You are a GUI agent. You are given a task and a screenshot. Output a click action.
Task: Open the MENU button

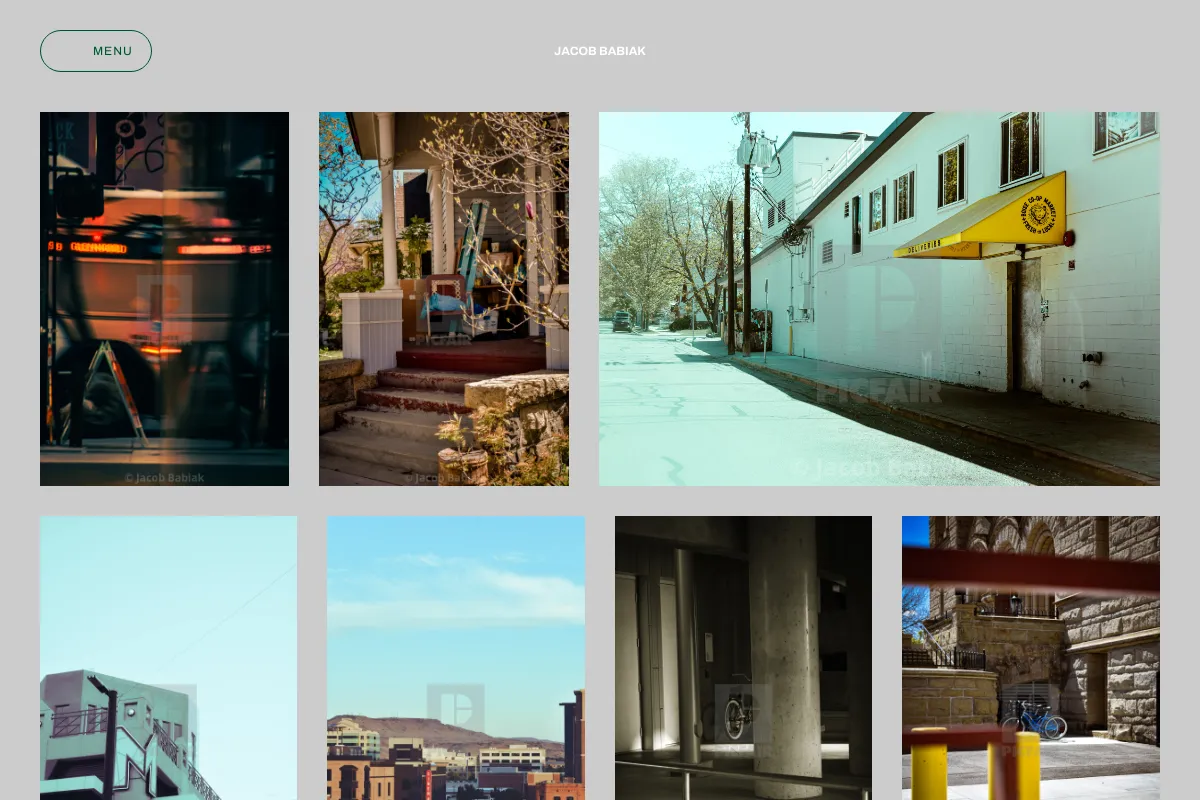[x=96, y=51]
